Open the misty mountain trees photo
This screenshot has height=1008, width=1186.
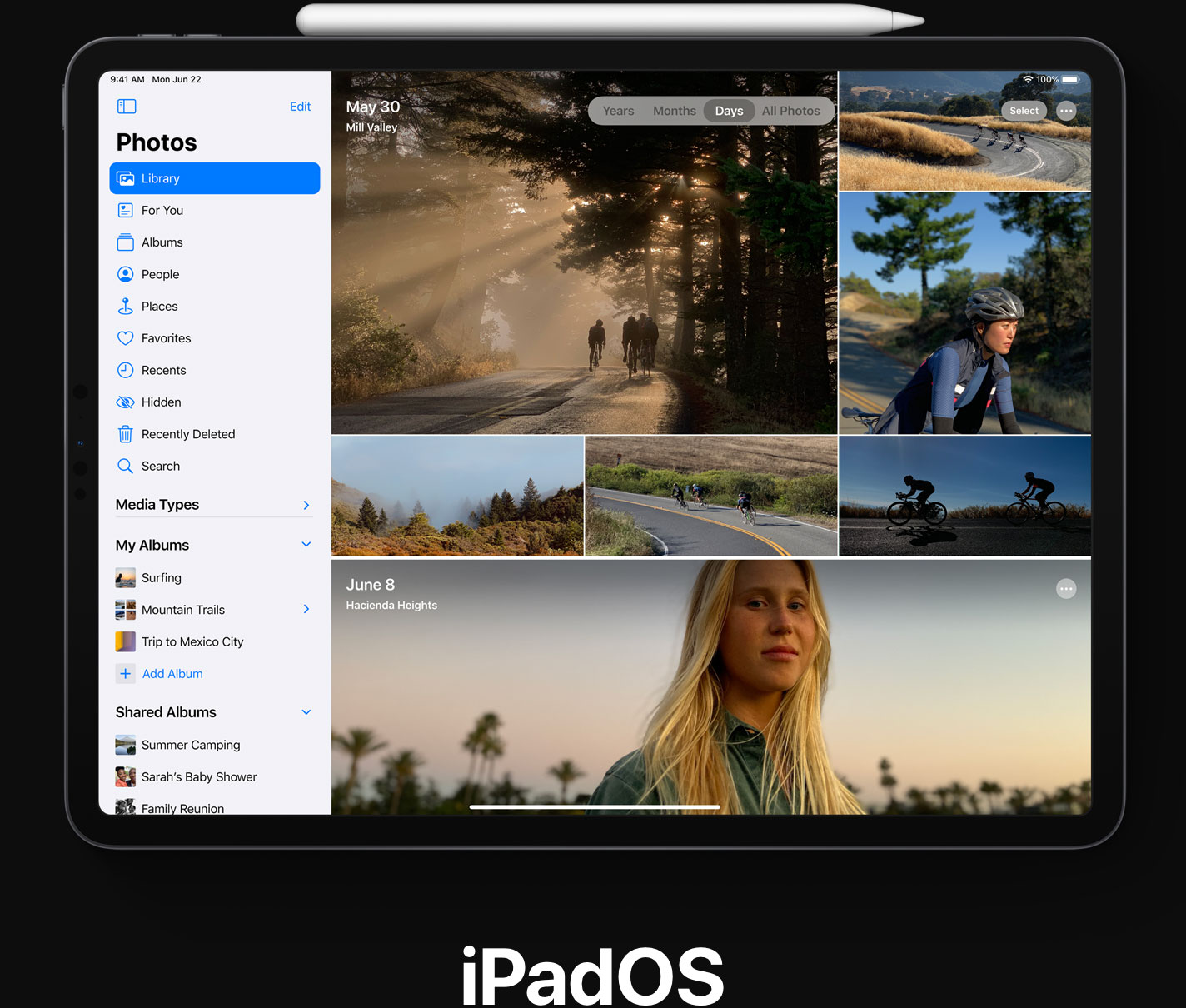point(457,496)
